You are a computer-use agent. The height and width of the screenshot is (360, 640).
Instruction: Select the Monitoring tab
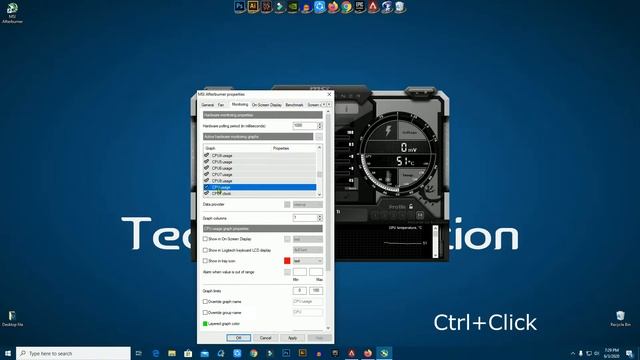[x=240, y=104]
